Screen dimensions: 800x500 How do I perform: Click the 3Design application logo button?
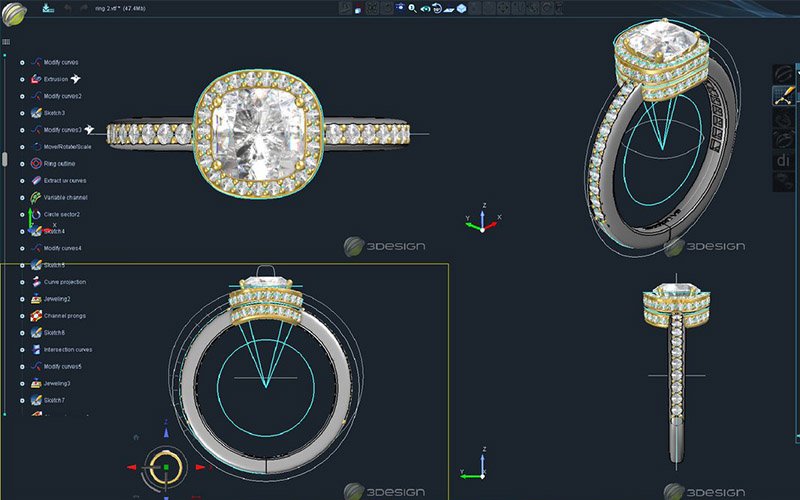click(14, 11)
